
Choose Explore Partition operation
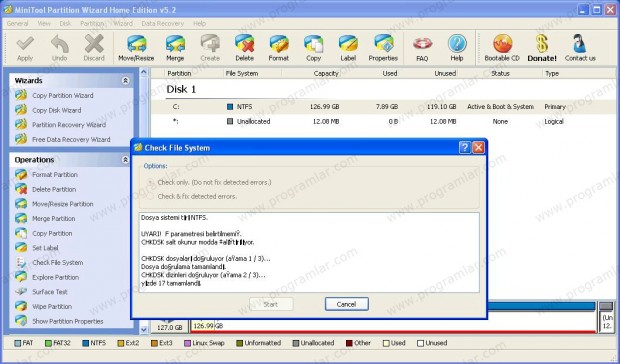[x=55, y=277]
